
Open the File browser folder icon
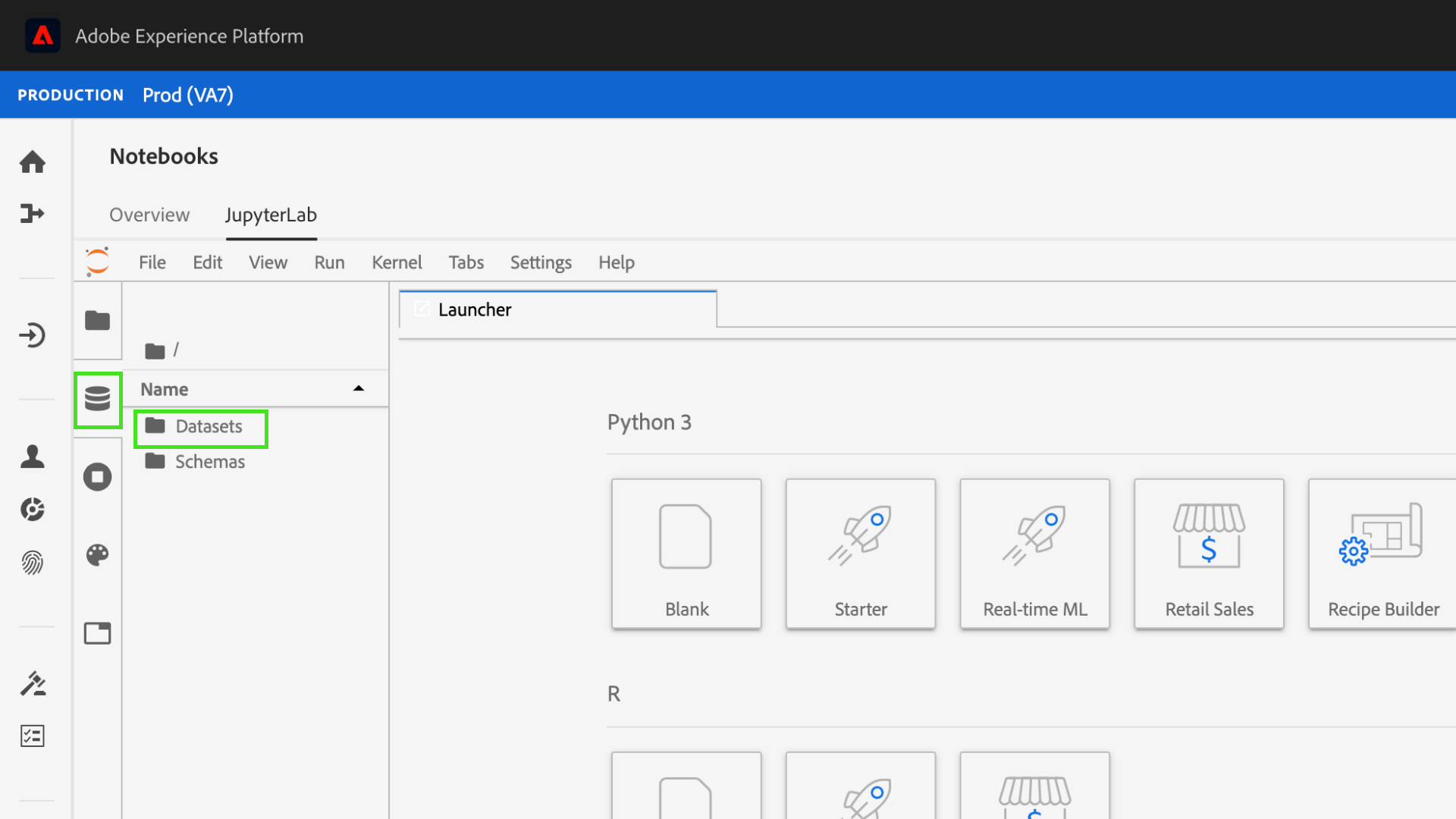(97, 321)
